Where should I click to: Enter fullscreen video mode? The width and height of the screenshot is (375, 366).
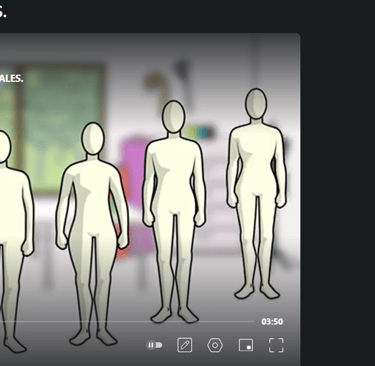(276, 345)
